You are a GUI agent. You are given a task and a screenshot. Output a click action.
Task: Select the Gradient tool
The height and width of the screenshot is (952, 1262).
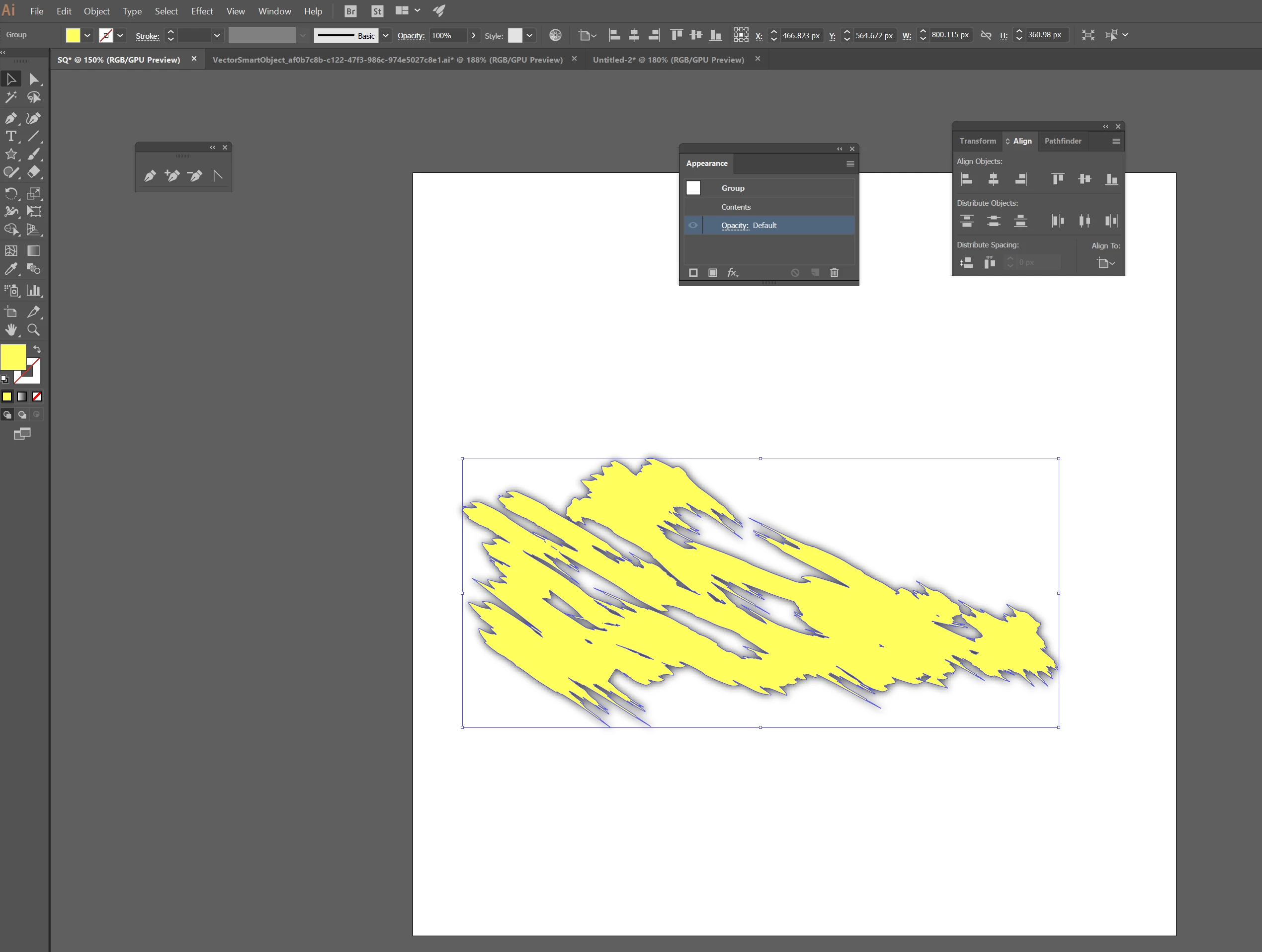pos(34,251)
